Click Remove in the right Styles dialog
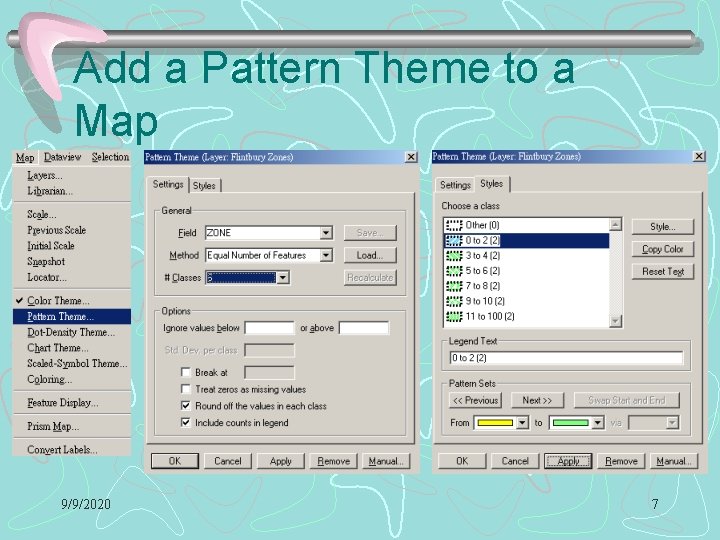This screenshot has height=540, width=720. (621, 461)
